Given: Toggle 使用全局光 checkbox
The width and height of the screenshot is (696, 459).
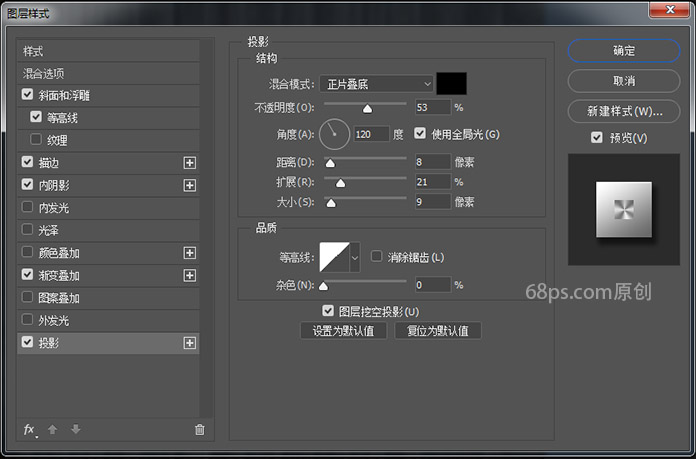Looking at the screenshot, I should [420, 133].
